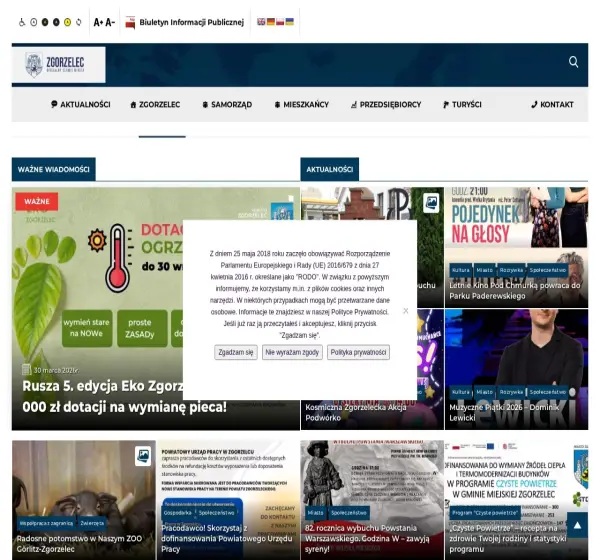600x560 pixels.
Task: Click Miasto tag on Muzyczne Piątki card
Action: pos(484,392)
